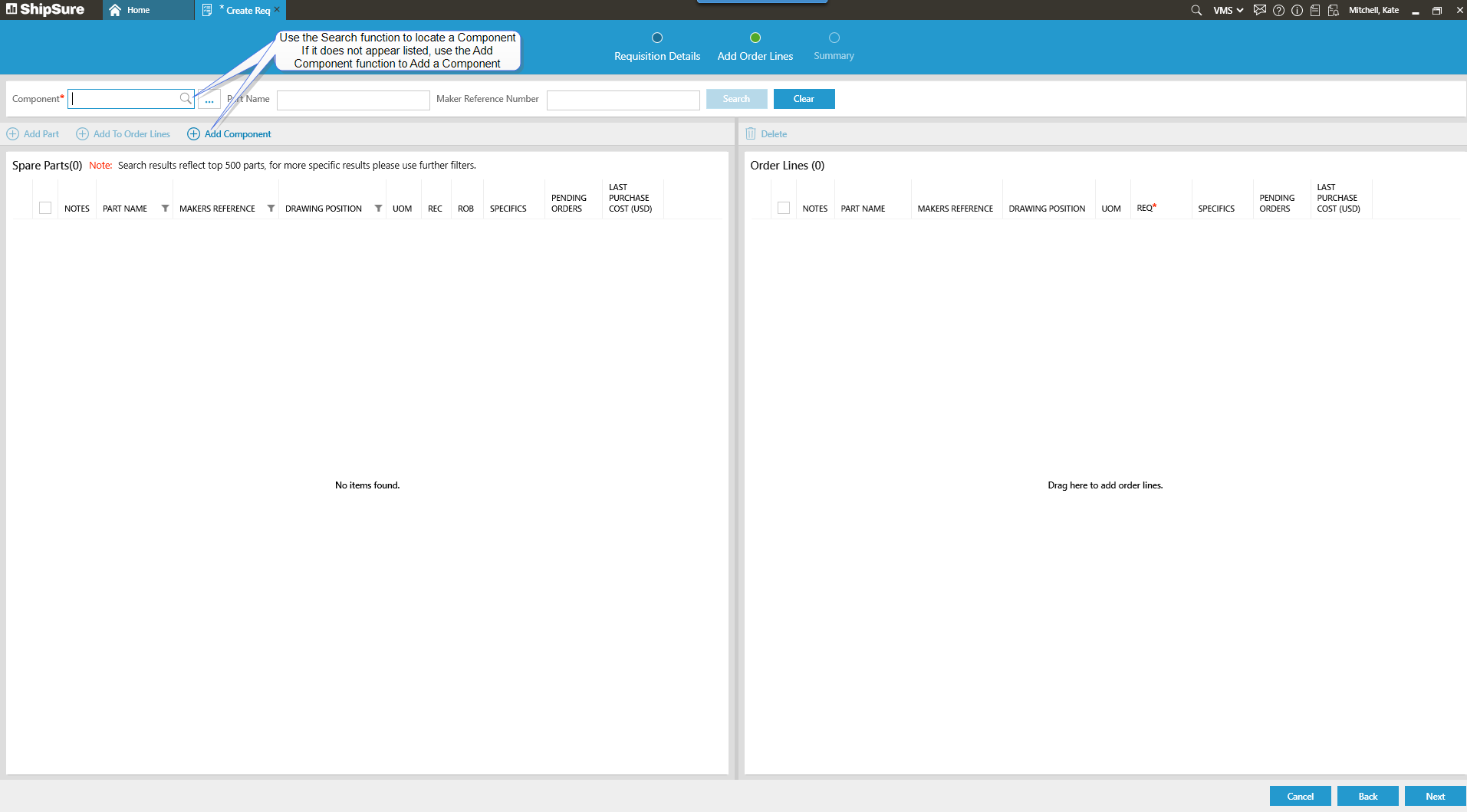
Task: Click the magnifier inside the Component field
Action: 185,98
